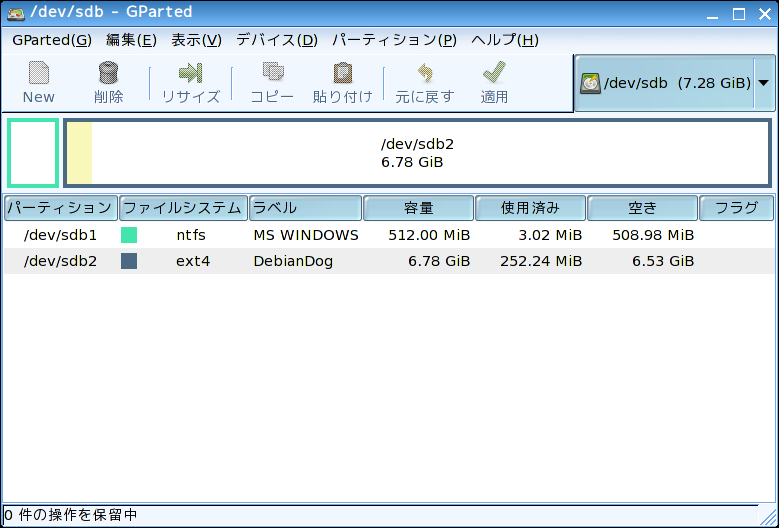Click the パーティション column header
The height and width of the screenshot is (528, 779).
coord(61,208)
